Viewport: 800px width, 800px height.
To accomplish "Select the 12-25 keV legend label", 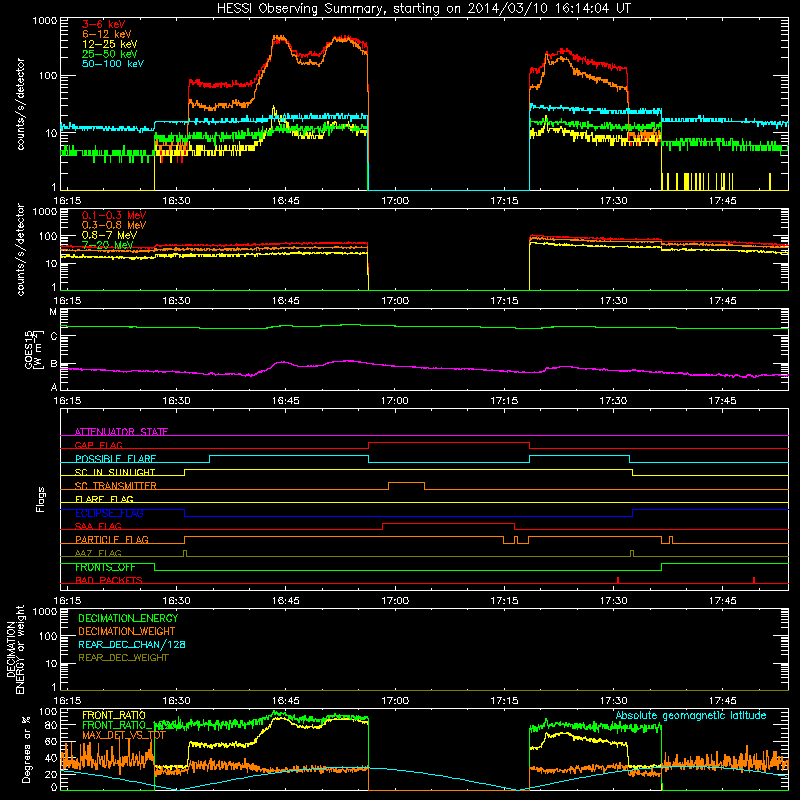I will [x=110, y=44].
